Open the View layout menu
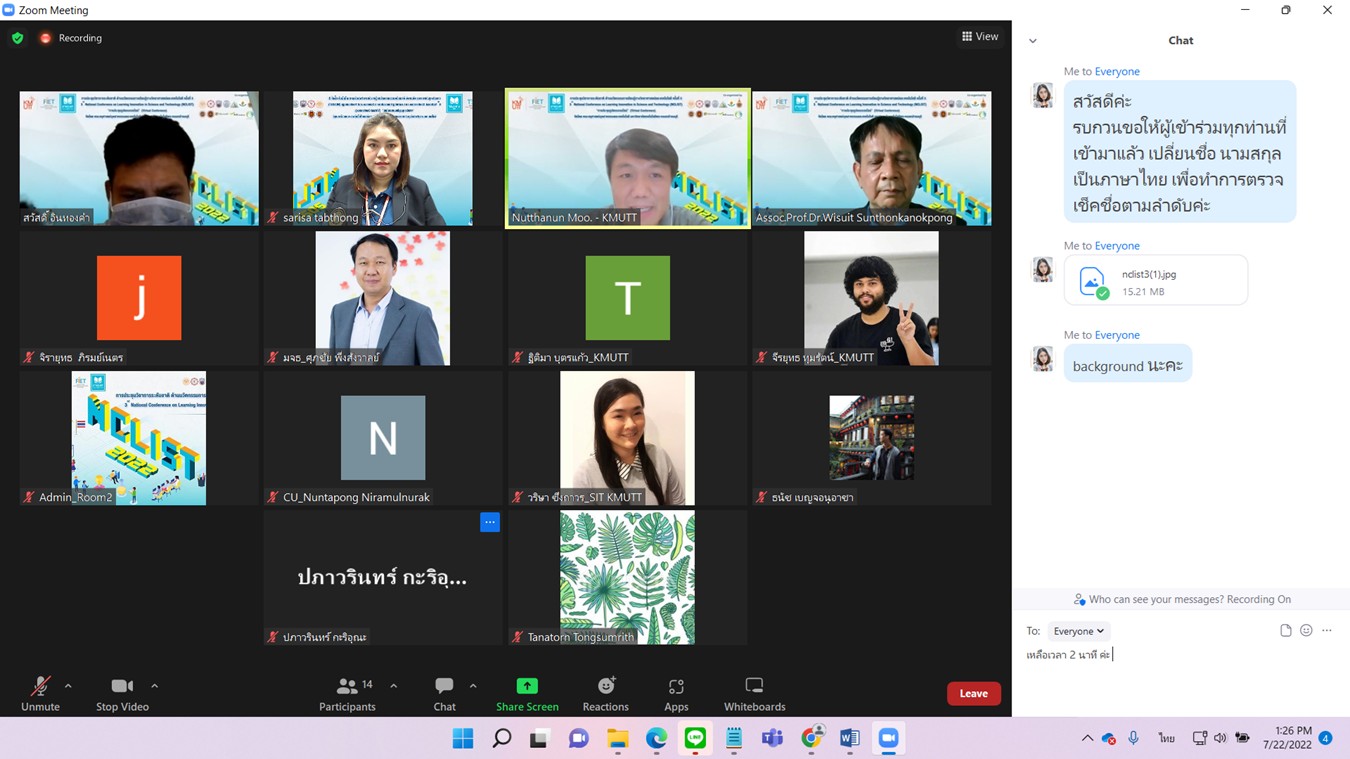1350x759 pixels. point(980,37)
